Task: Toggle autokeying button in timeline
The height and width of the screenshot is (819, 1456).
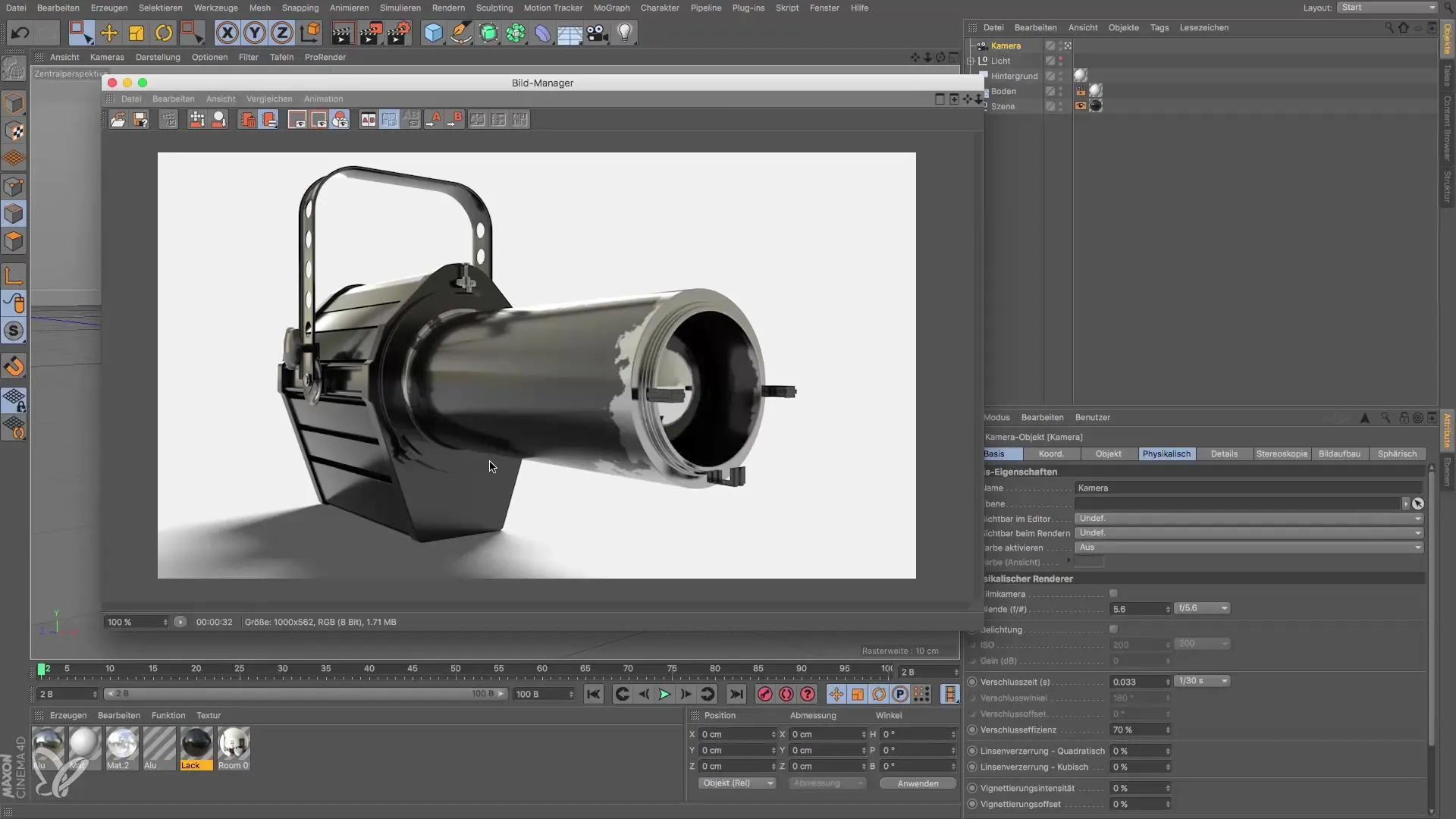Action: [x=786, y=694]
